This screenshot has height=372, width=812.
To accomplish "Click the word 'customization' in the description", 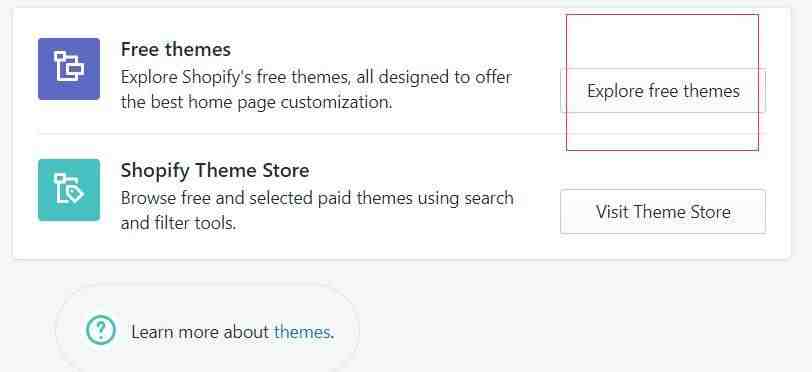I will click(x=334, y=102).
